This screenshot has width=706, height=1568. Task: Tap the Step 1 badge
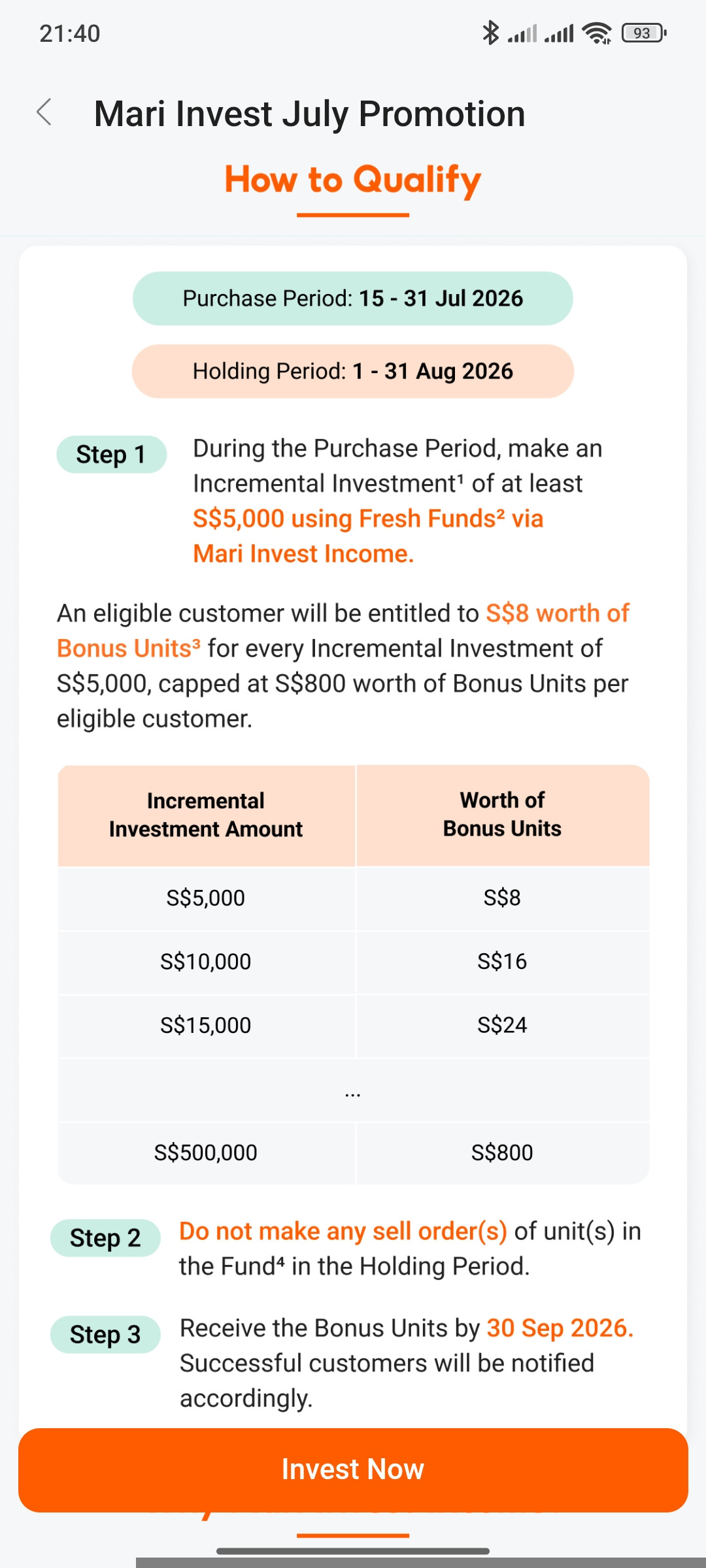[111, 454]
